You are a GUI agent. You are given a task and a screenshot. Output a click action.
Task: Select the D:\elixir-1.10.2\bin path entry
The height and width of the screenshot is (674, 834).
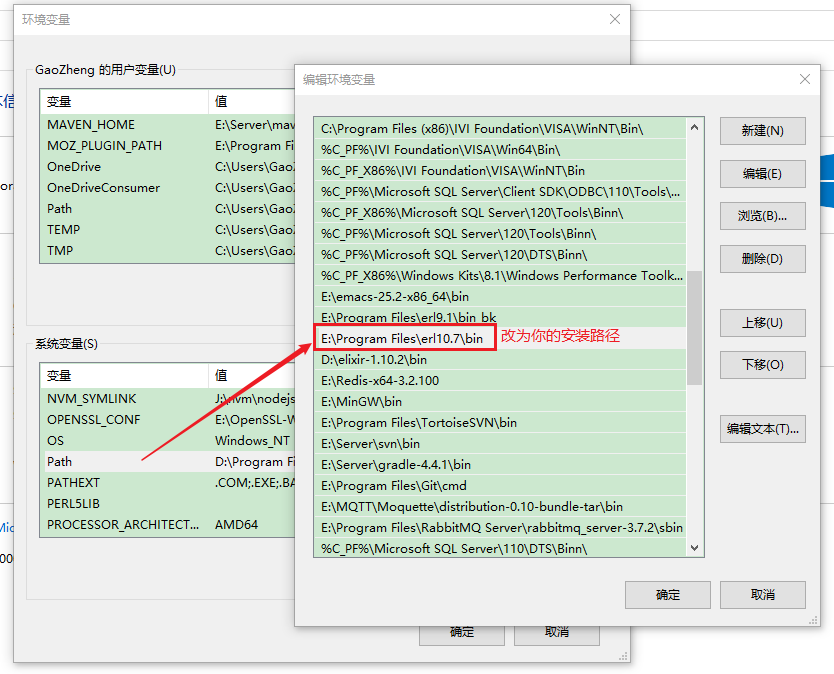coord(405,359)
